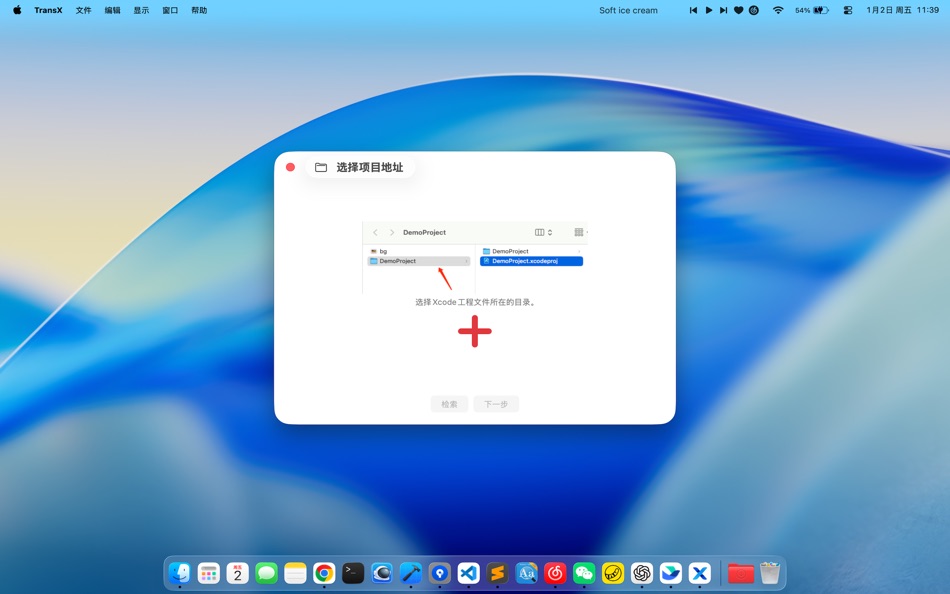Click the 下一步 button

point(496,404)
